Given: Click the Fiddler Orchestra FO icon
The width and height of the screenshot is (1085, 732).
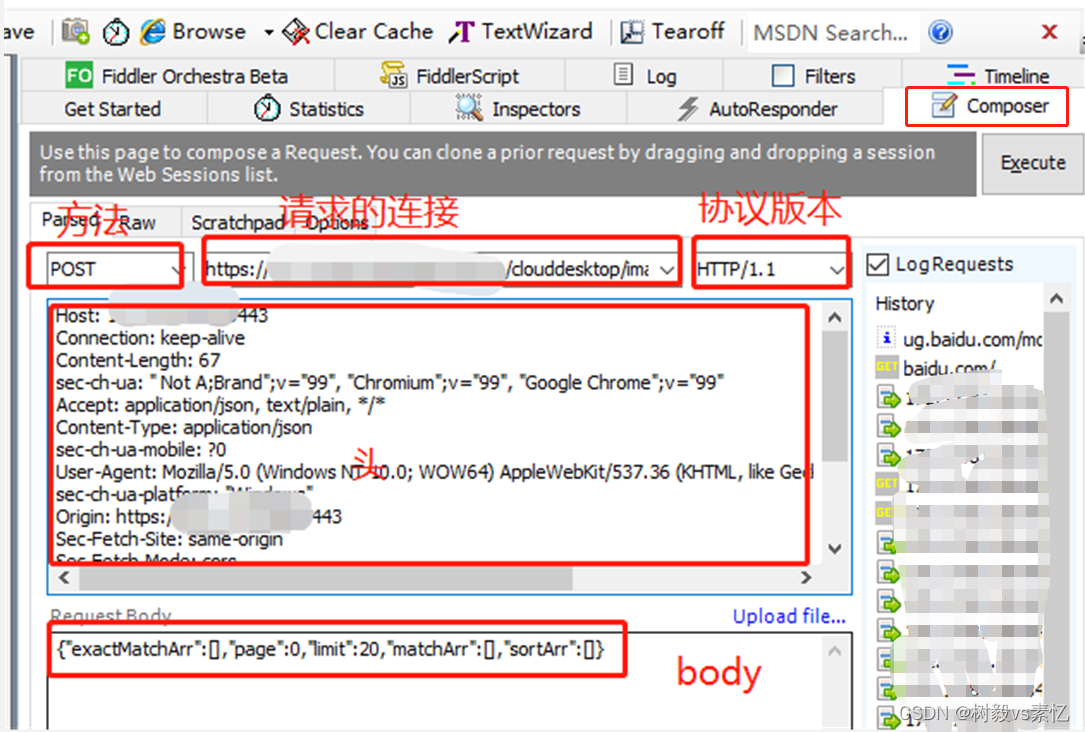Looking at the screenshot, I should point(78,75).
